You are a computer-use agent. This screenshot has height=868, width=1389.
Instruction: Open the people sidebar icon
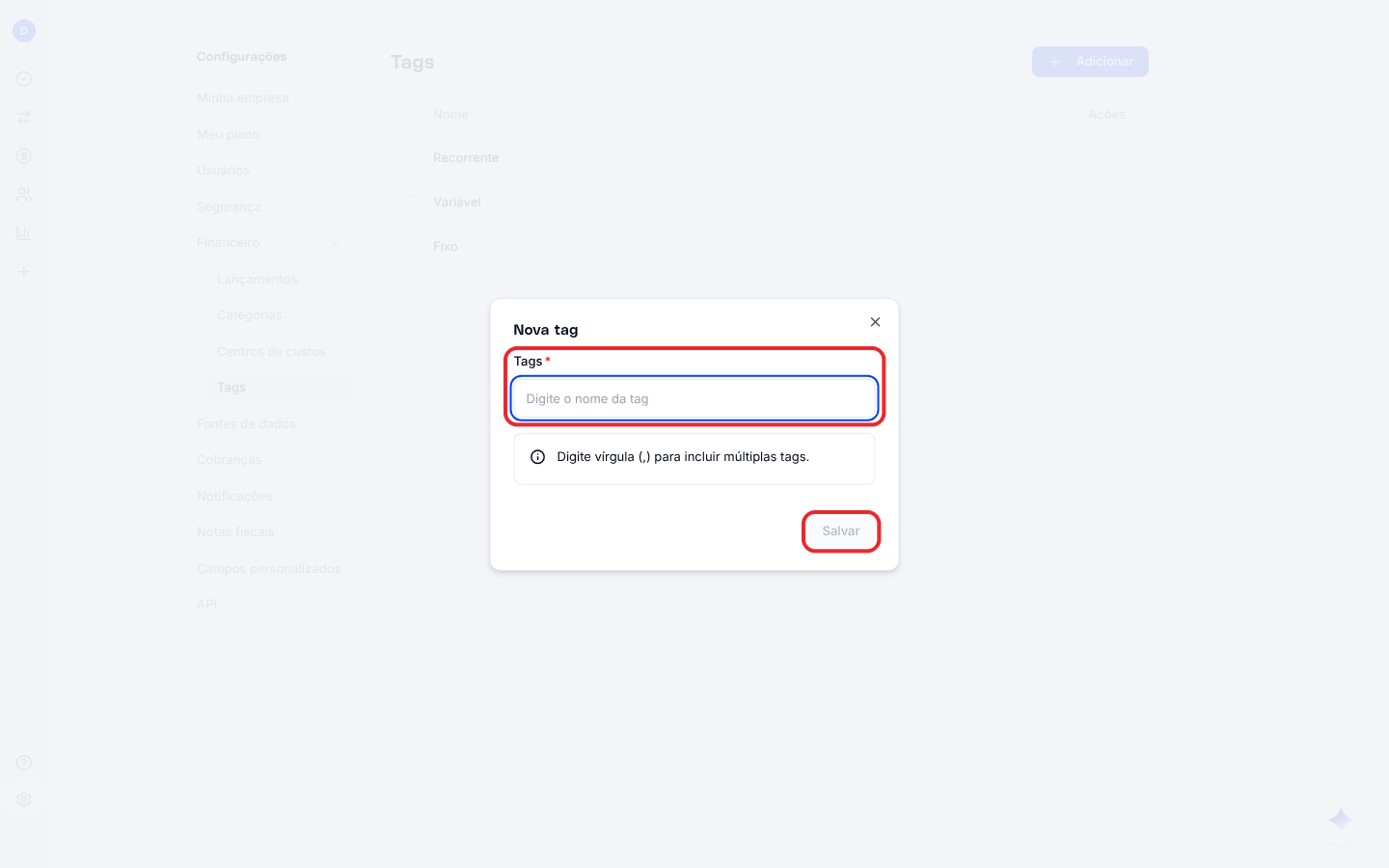click(x=24, y=195)
